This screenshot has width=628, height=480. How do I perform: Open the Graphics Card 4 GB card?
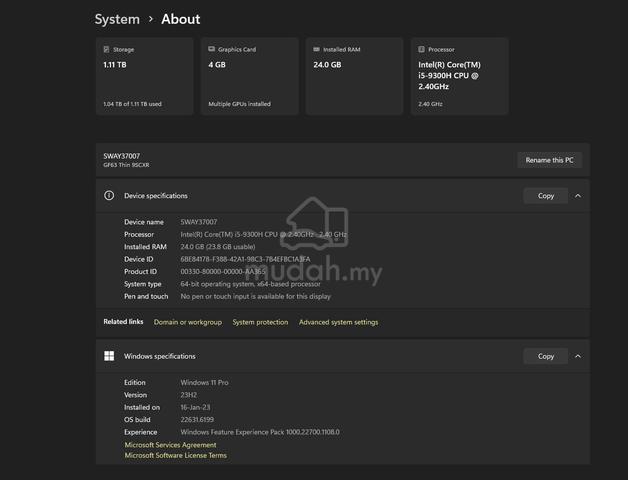250,76
